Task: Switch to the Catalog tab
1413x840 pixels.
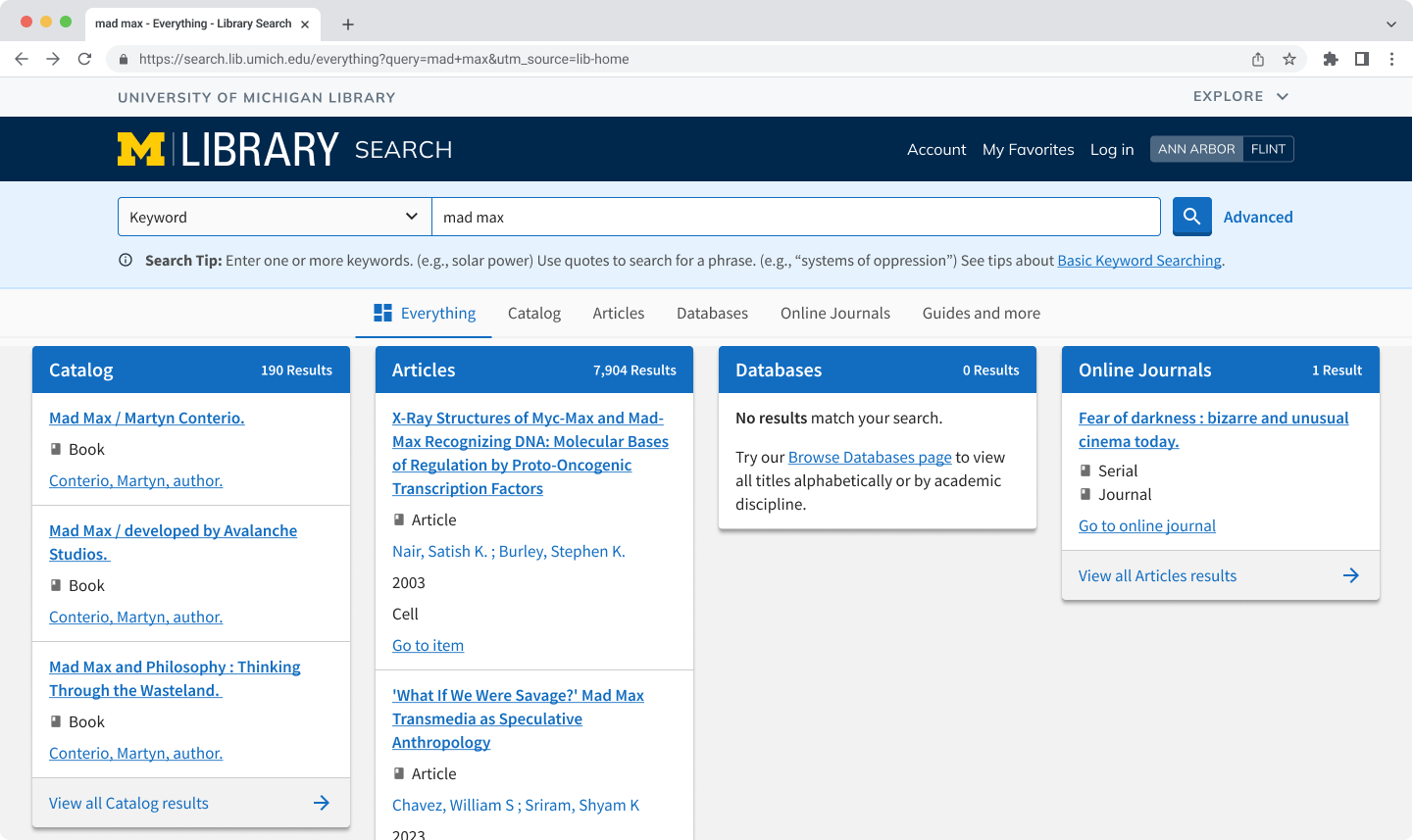Action: point(534,313)
